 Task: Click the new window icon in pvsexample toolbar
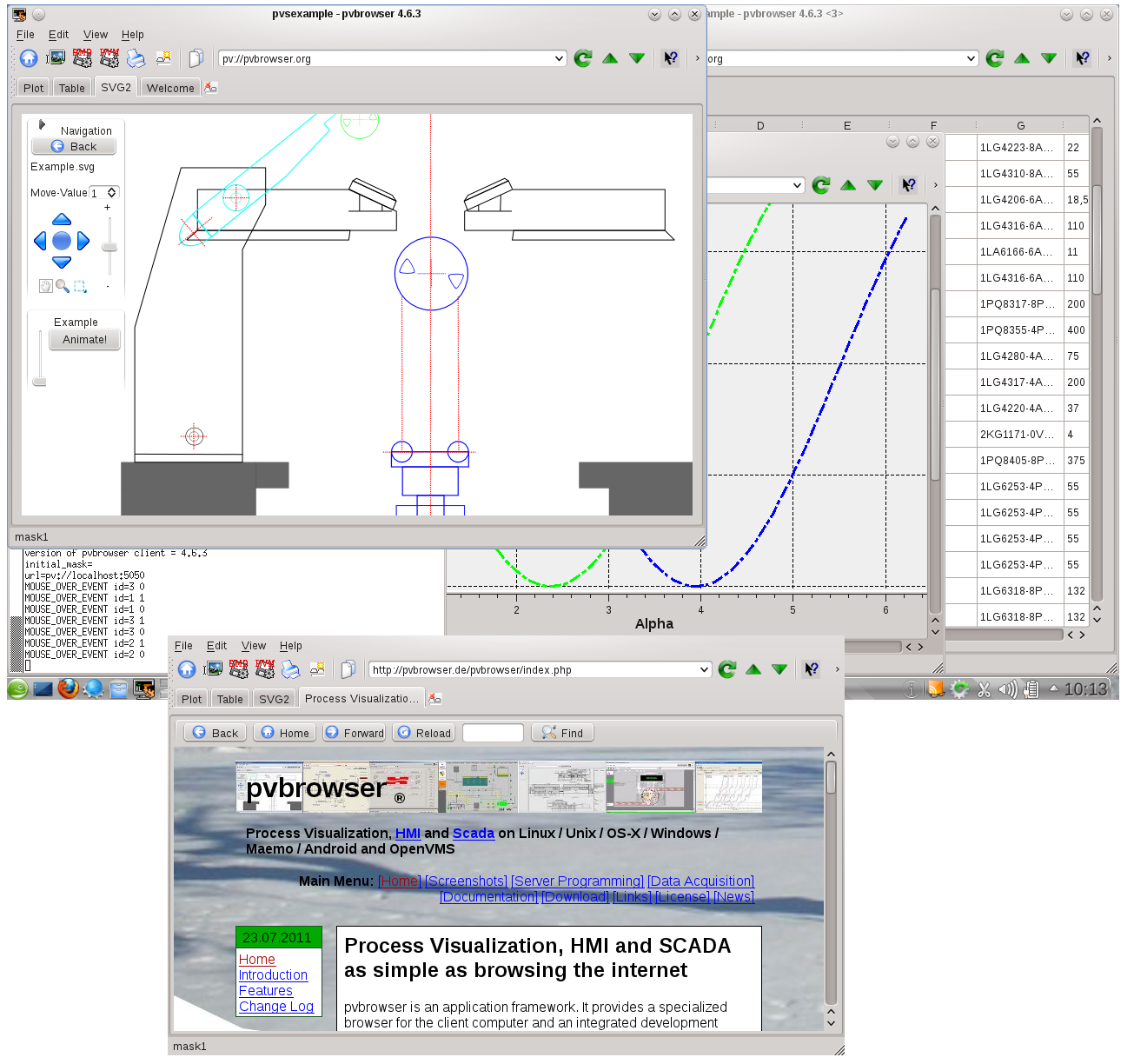[163, 58]
